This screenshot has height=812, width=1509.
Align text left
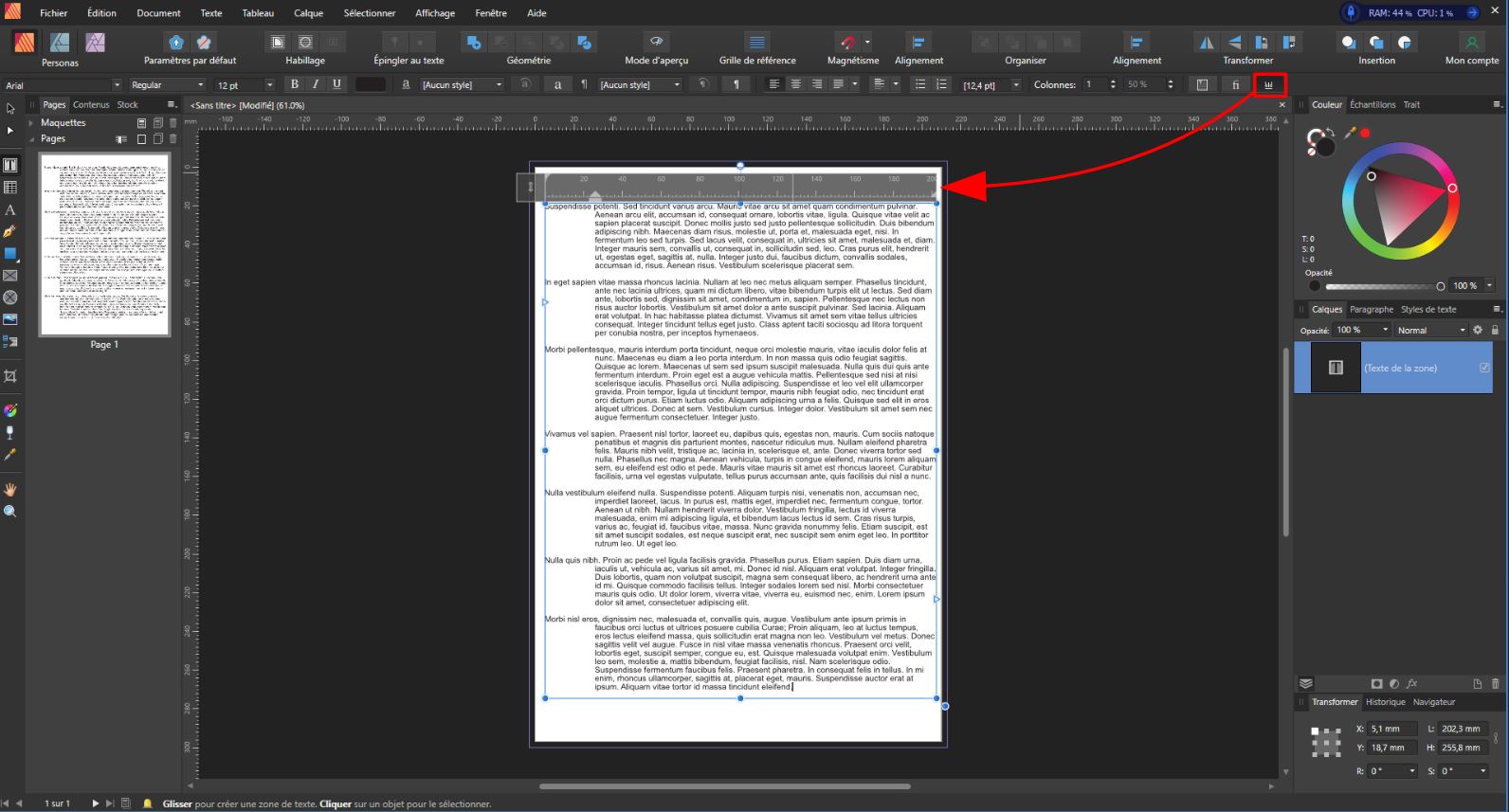pos(774,84)
